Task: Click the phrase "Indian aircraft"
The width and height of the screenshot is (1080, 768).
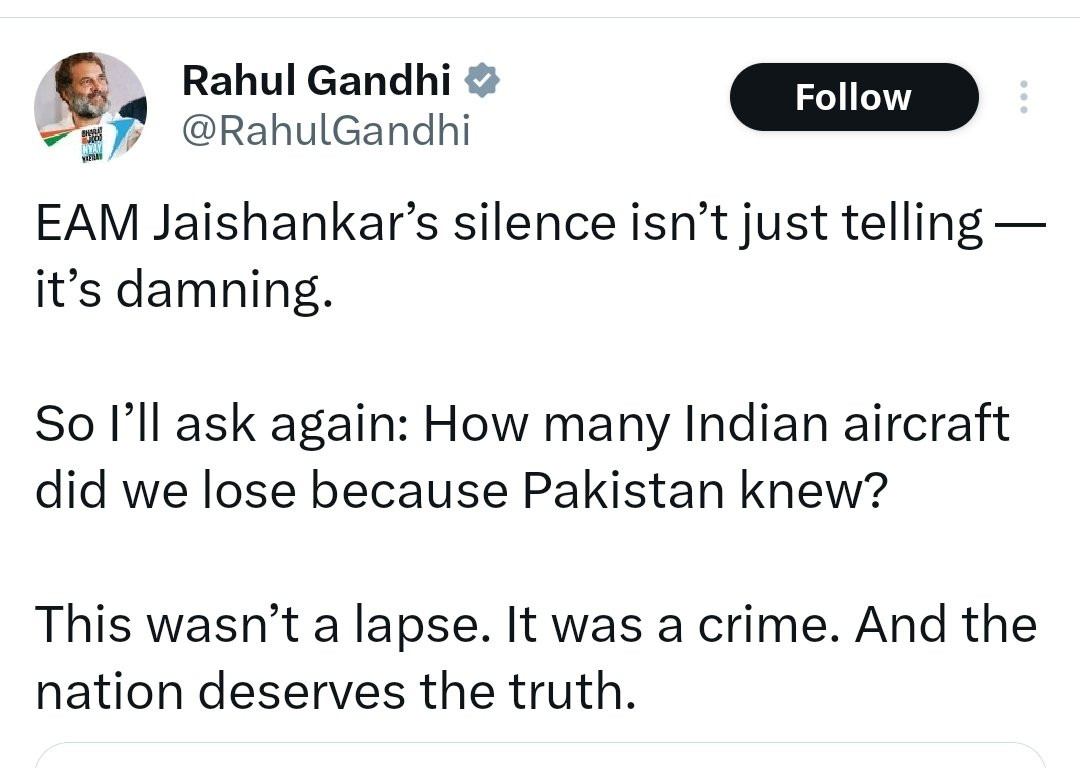Action: 847,424
